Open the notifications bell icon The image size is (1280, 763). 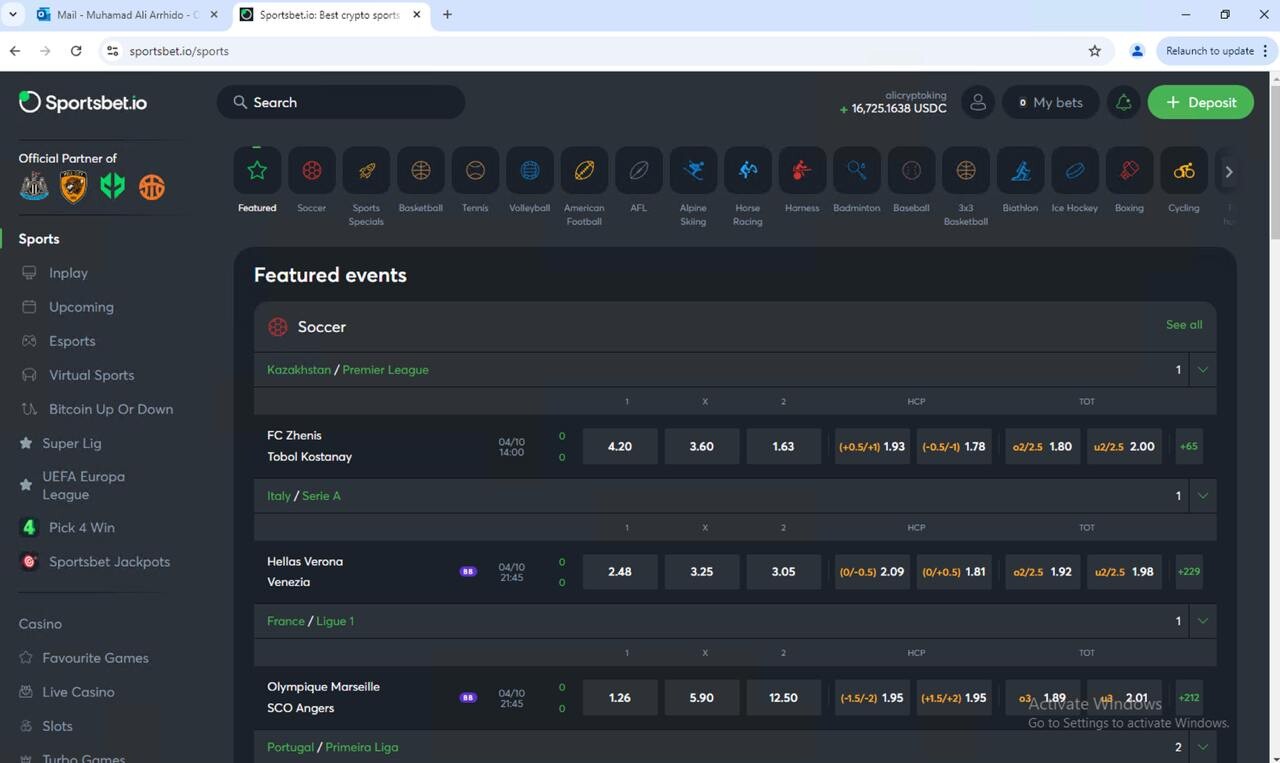coord(1124,102)
